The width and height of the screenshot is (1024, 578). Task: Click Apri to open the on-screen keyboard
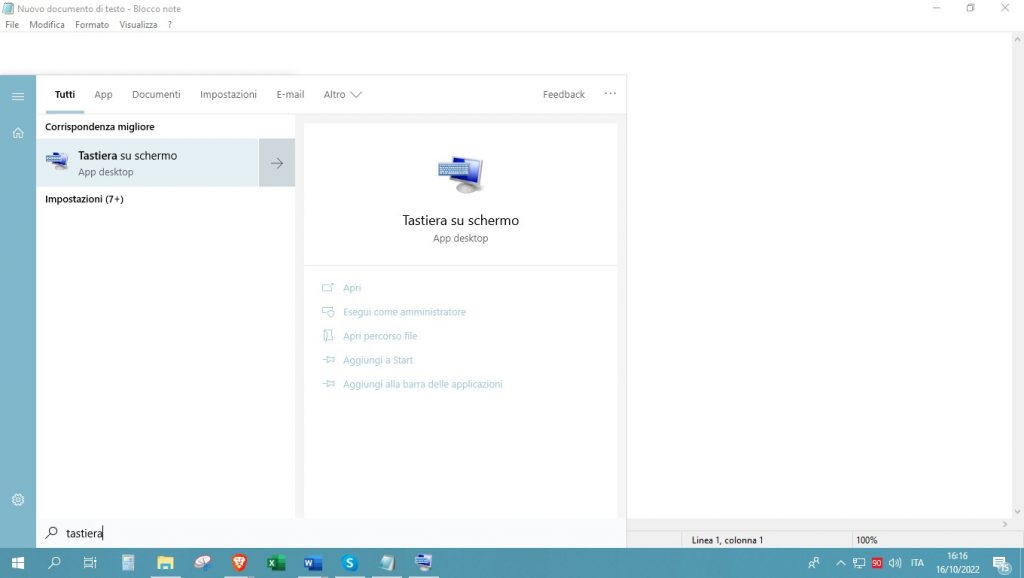point(352,288)
